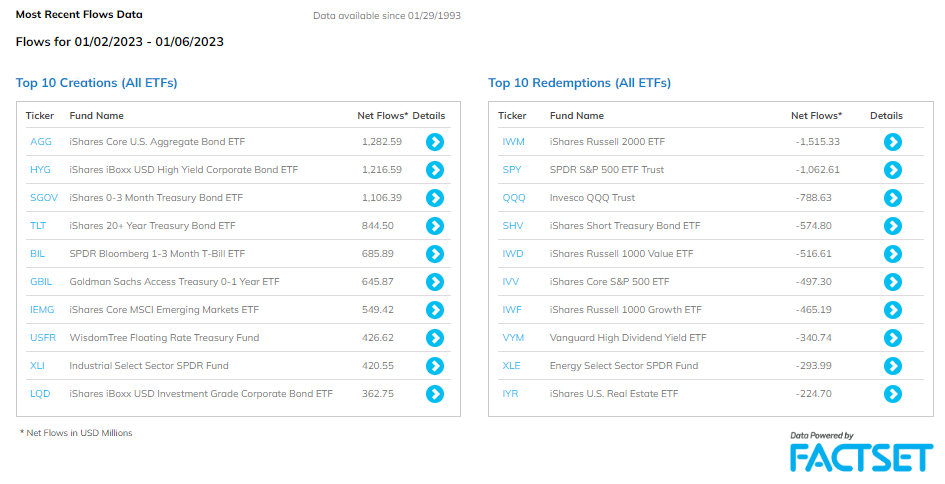
Task: Click the IWD ticker link
Action: (x=513, y=254)
